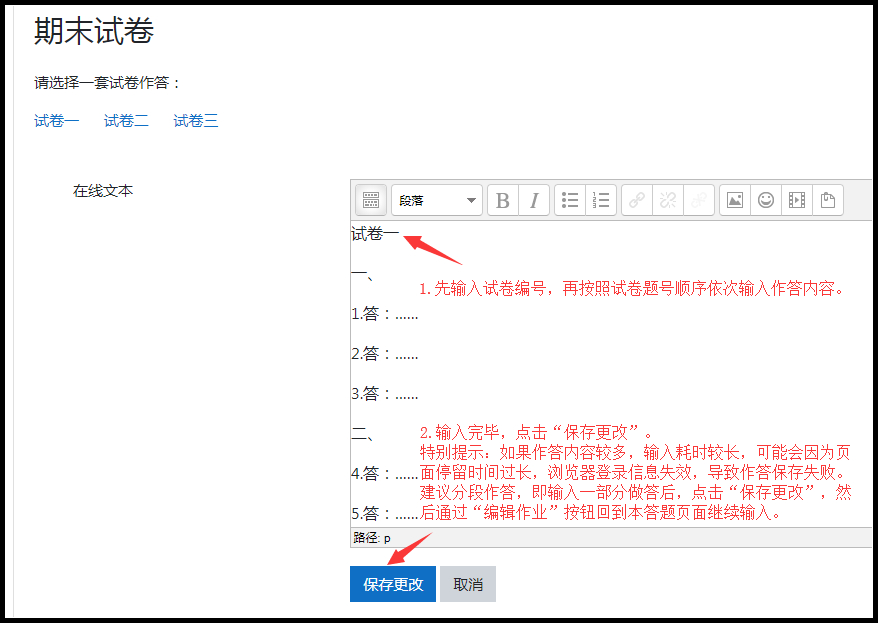Click the '一、' section line in editor
The height and width of the screenshot is (623, 878).
[x=362, y=274]
